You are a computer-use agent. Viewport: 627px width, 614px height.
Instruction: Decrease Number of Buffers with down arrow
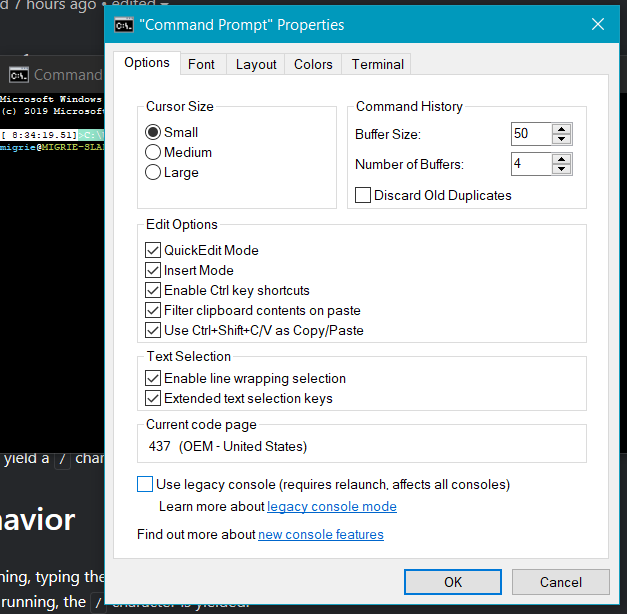click(x=562, y=169)
